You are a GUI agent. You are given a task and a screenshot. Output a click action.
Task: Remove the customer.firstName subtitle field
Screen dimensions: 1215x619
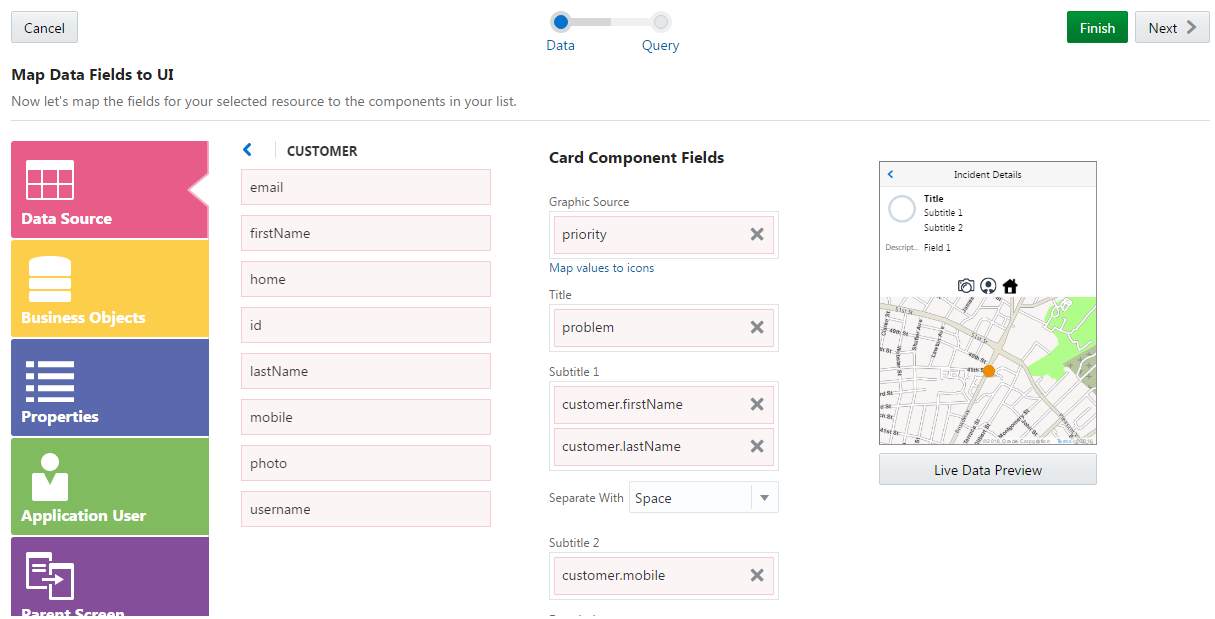pos(757,404)
